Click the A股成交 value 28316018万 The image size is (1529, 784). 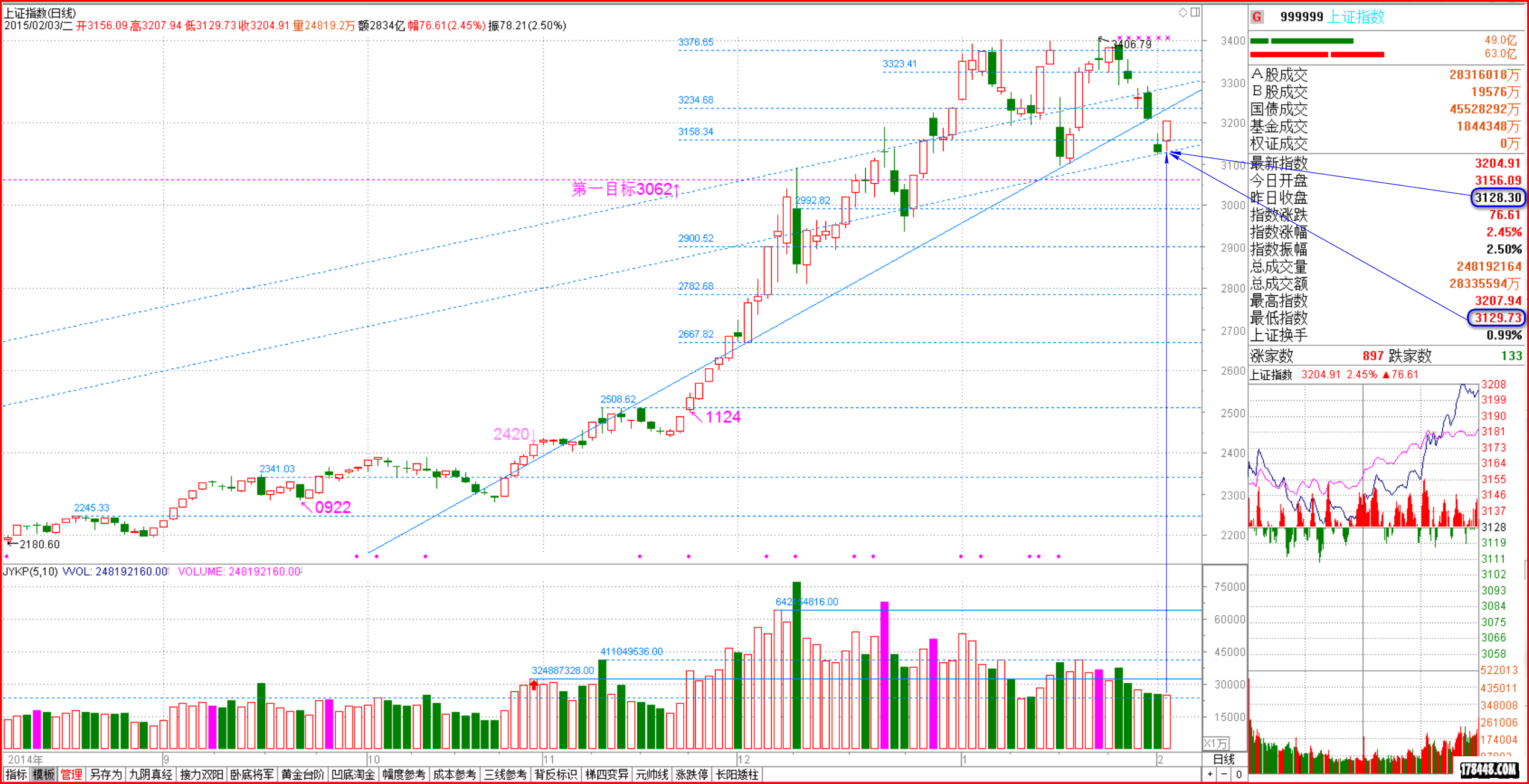(x=1484, y=75)
